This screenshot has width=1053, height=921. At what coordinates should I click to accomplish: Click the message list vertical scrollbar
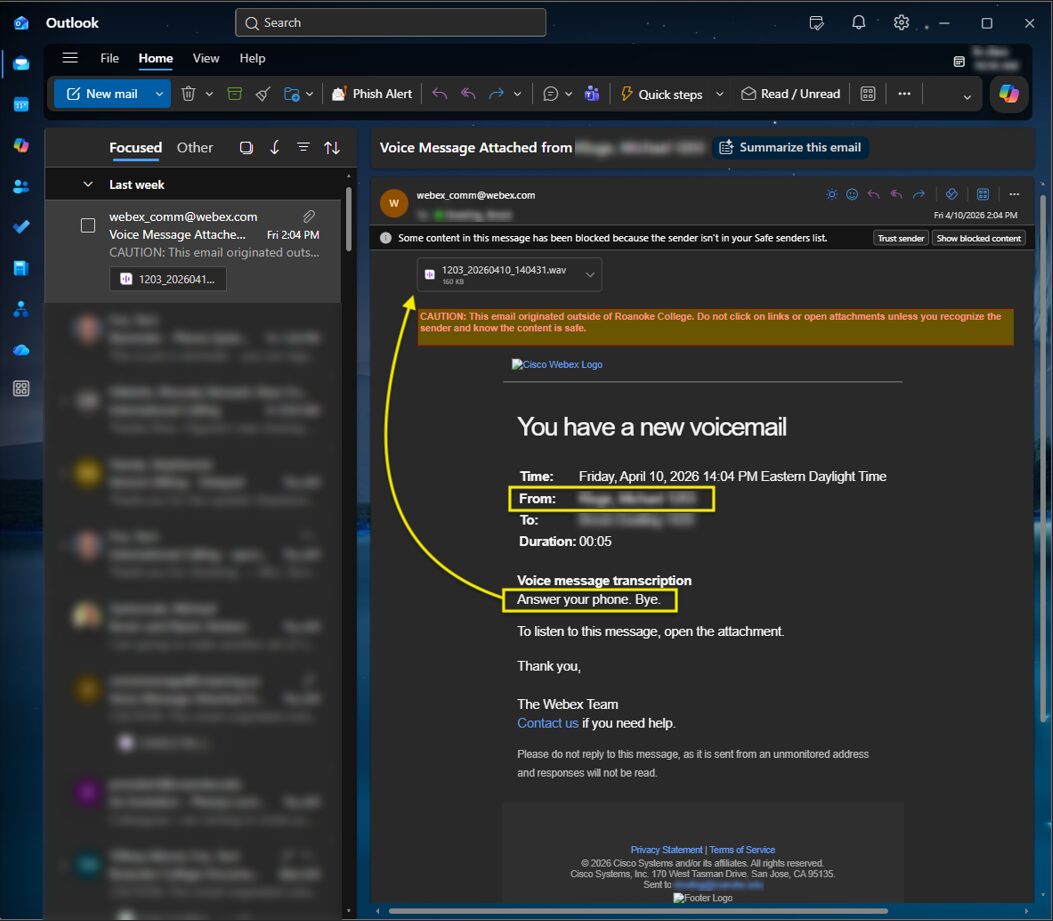349,218
